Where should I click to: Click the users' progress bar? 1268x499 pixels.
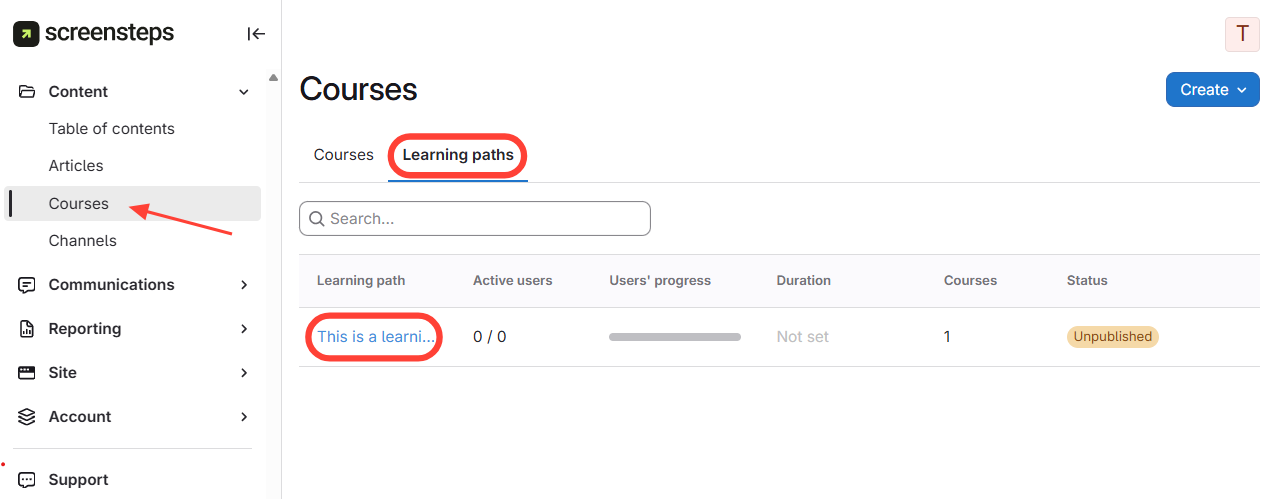coord(674,337)
